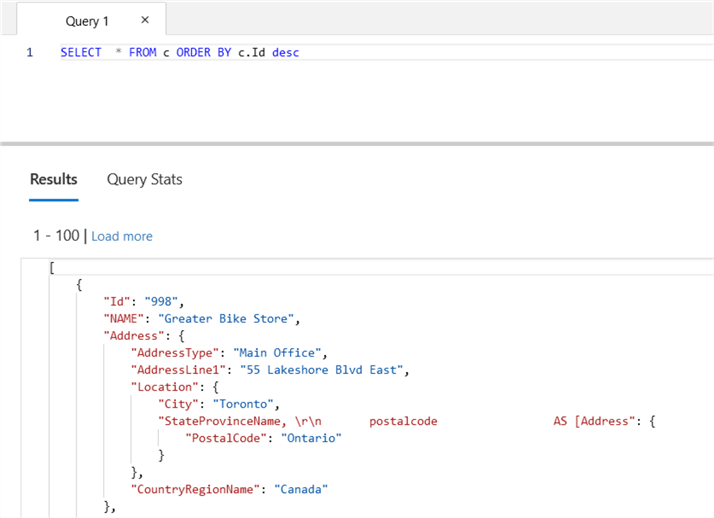Image resolution: width=714 pixels, height=518 pixels.
Task: Click the "AddressType" Main Office line
Action: point(229,353)
